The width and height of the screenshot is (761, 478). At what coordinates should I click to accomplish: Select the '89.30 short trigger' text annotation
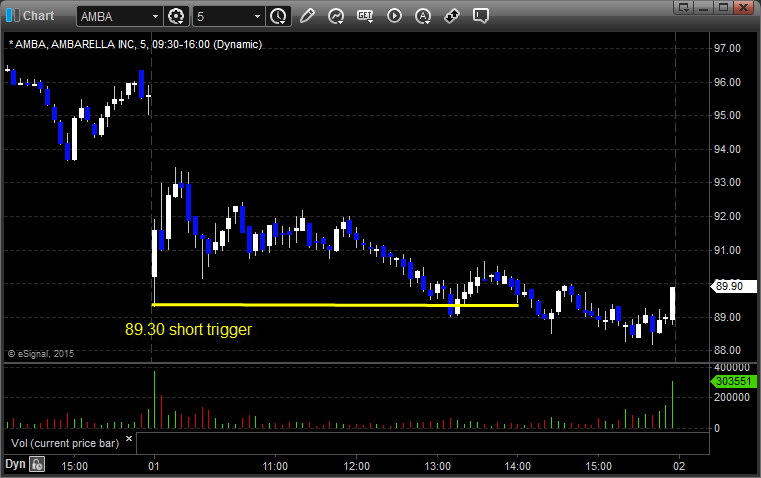pos(188,330)
